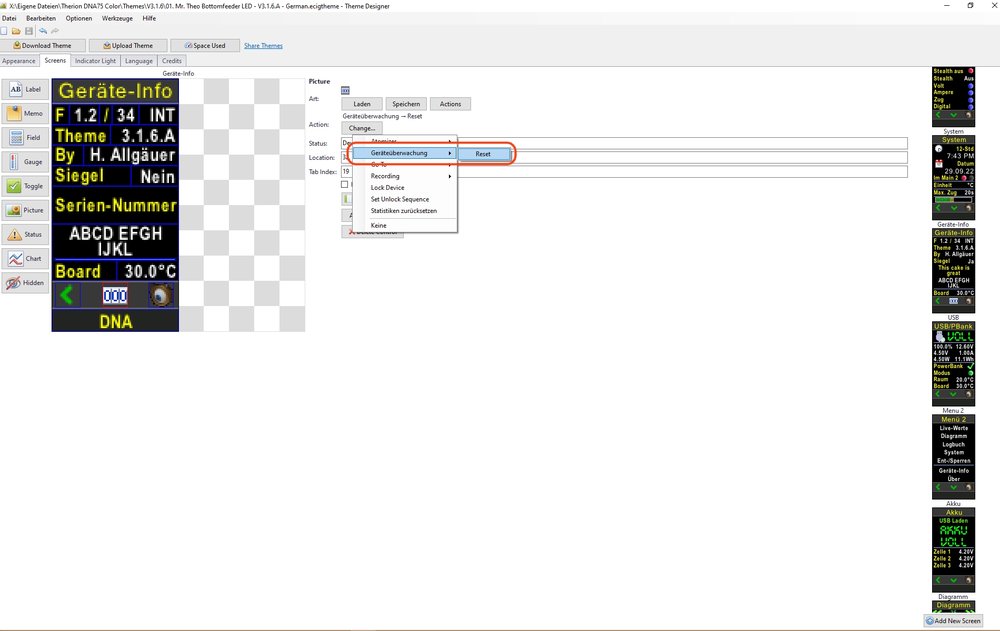The image size is (1000, 631).
Task: Open the Change... action dropdown
Action: [x=361, y=128]
